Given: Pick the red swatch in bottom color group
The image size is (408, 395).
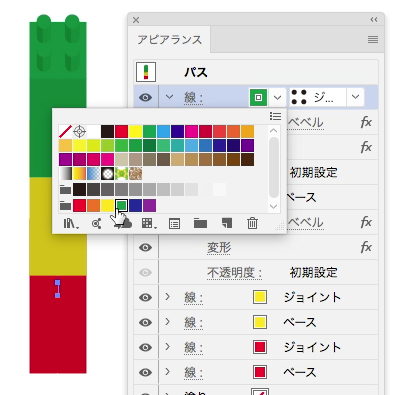Looking at the screenshot, I should point(79,205).
